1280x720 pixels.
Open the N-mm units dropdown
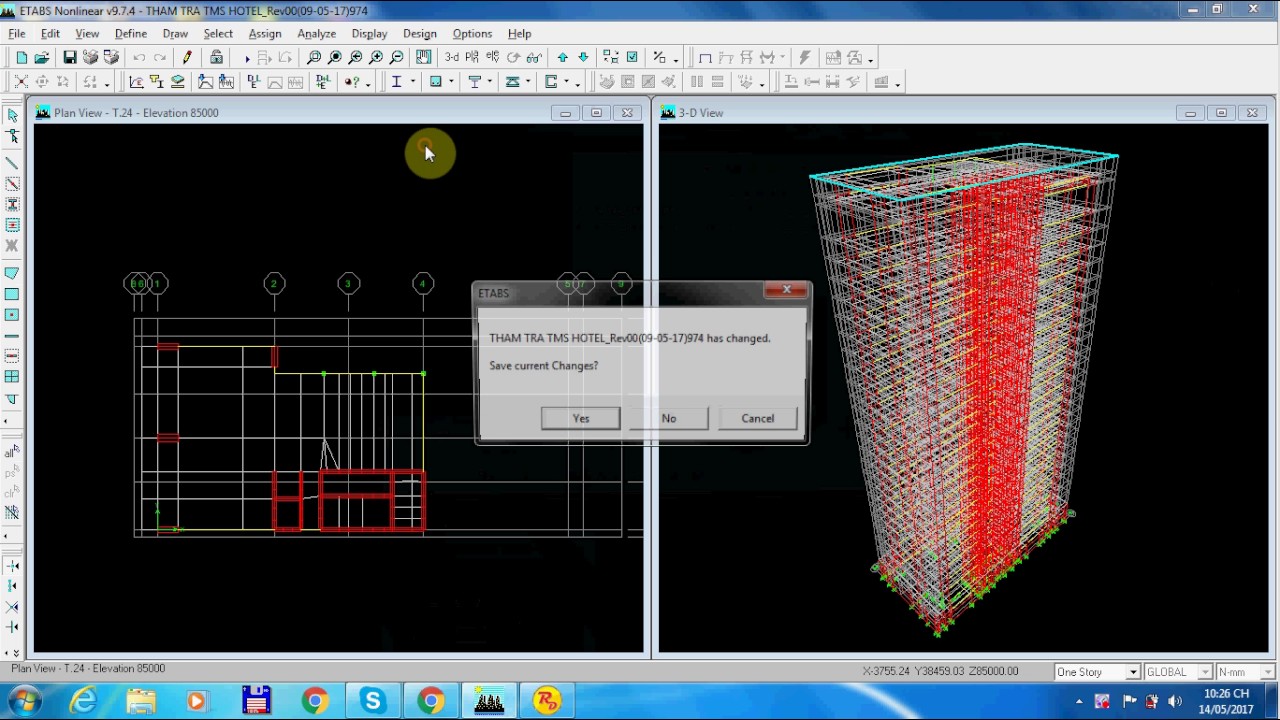coord(1245,672)
